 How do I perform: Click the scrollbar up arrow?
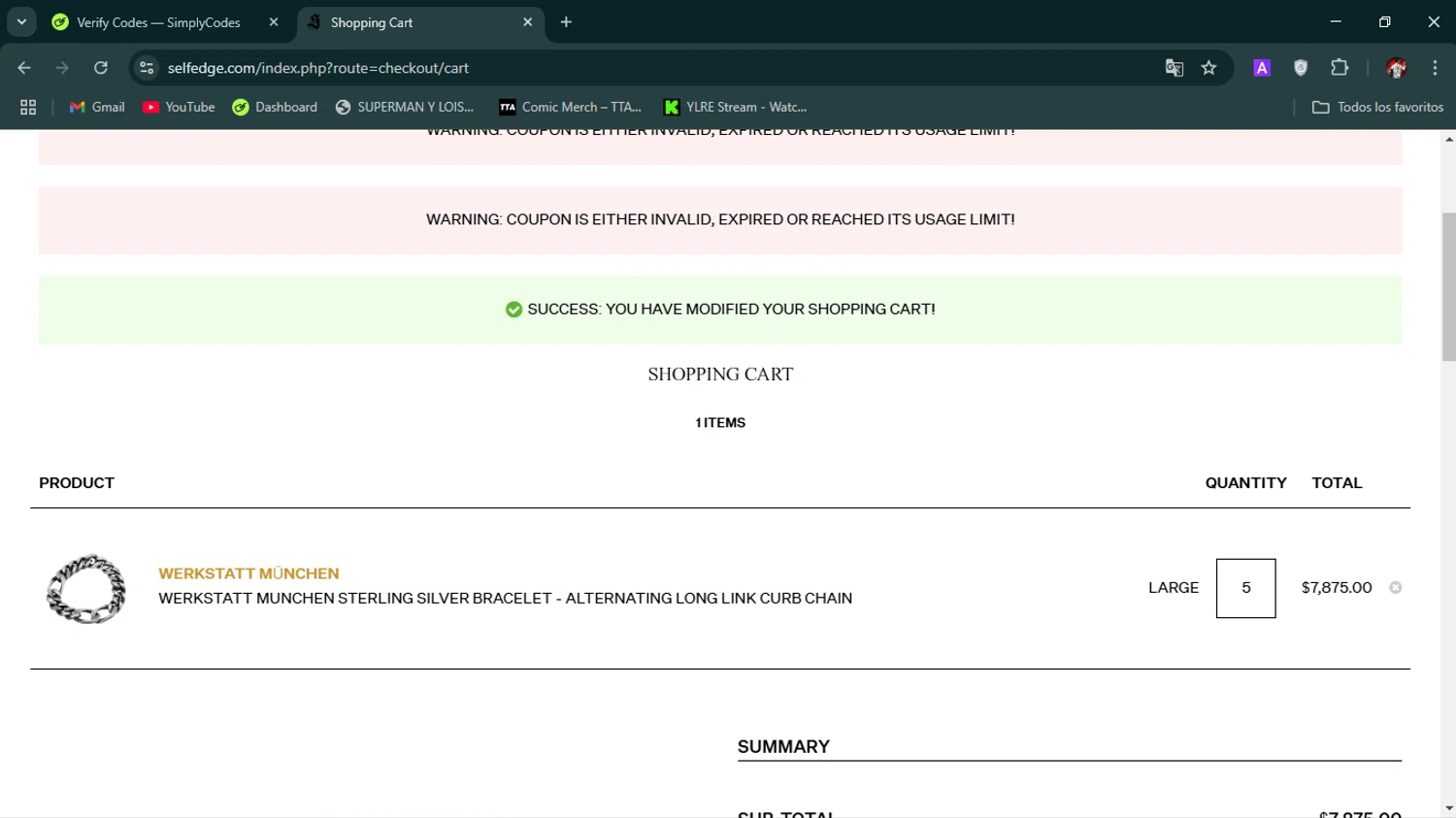[x=1448, y=140]
